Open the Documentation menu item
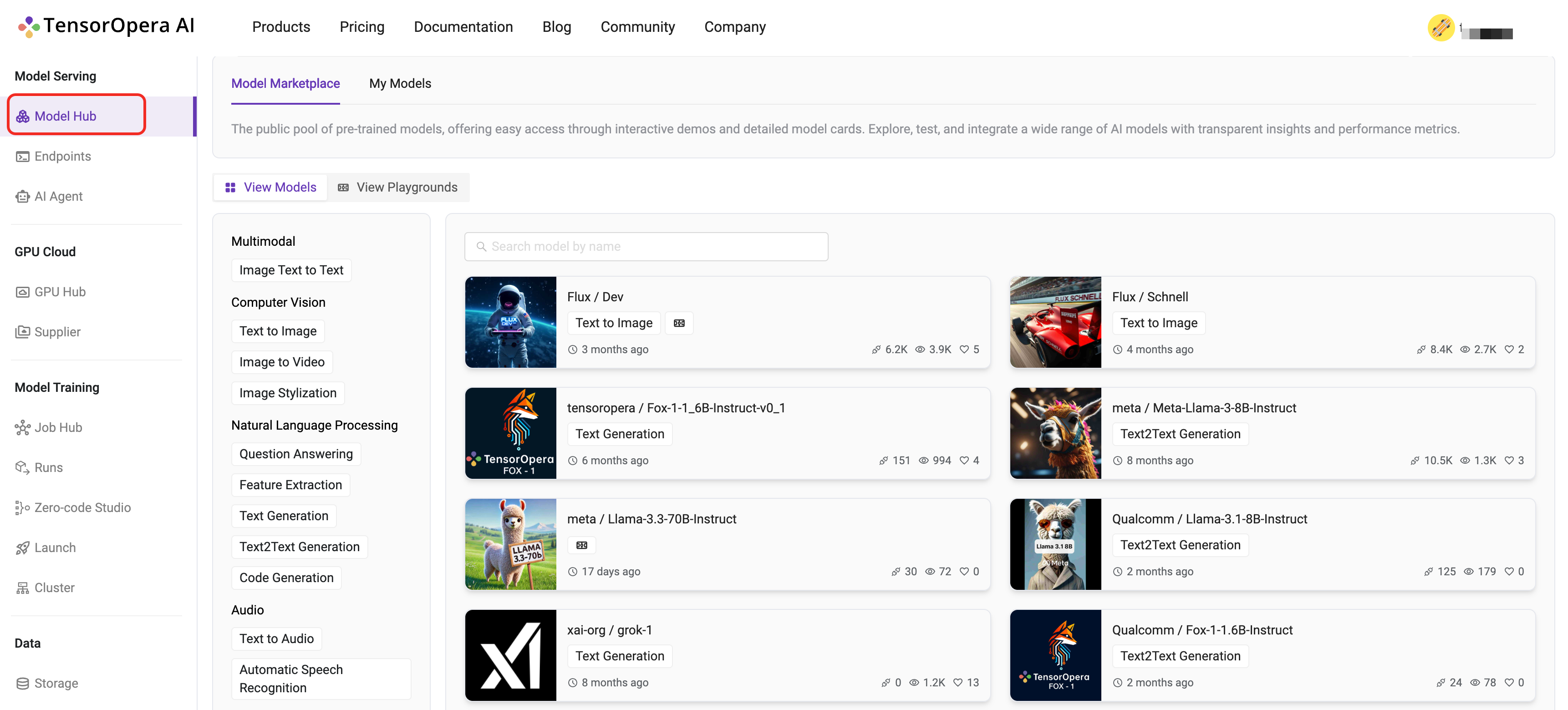Image resolution: width=1568 pixels, height=710 pixels. pos(463,27)
